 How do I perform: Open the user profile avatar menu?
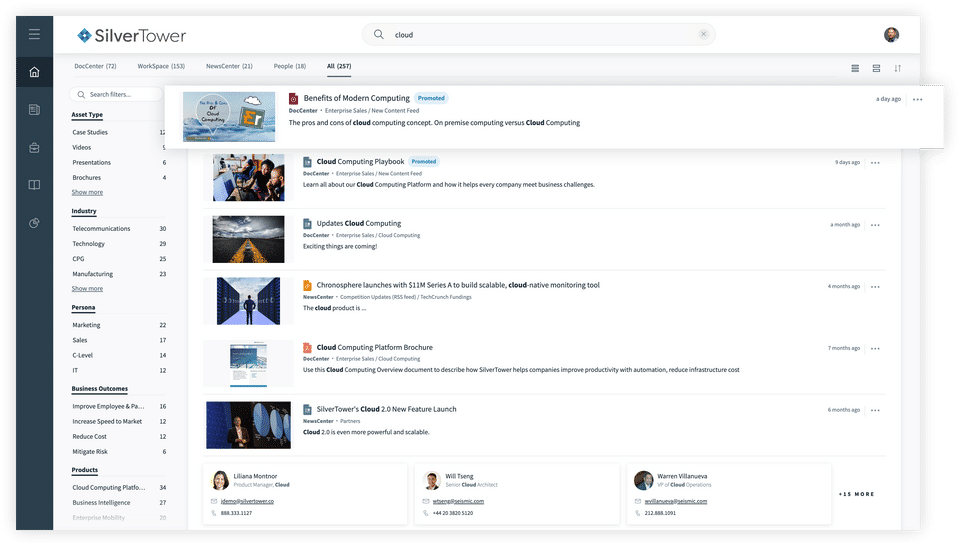click(891, 34)
